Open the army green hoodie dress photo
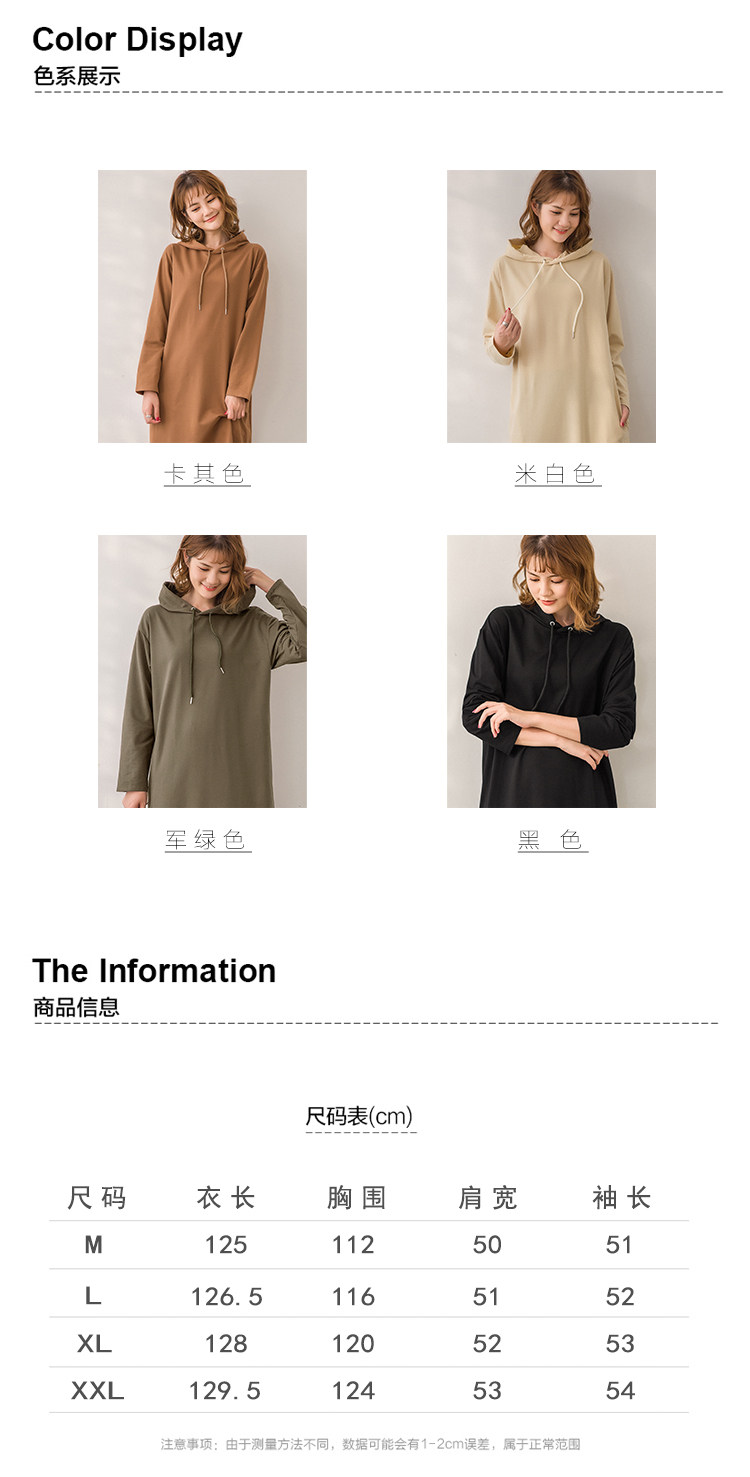750x1477 pixels. [202, 671]
